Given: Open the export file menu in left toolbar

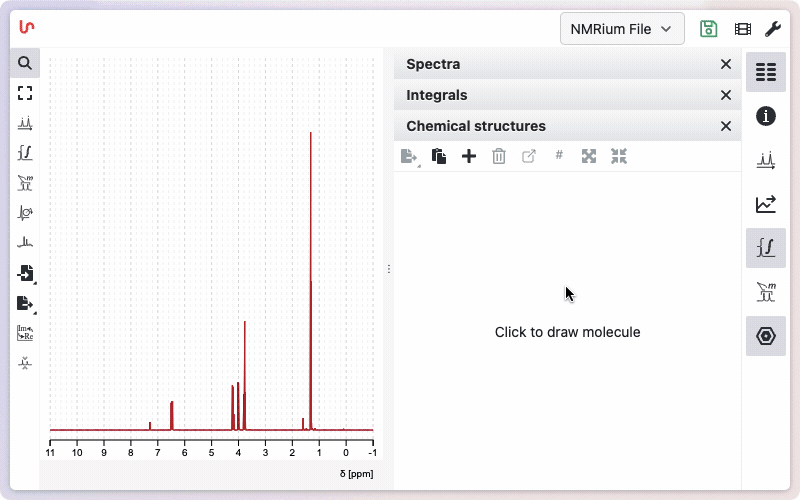Looking at the screenshot, I should pyautogui.click(x=25, y=303).
